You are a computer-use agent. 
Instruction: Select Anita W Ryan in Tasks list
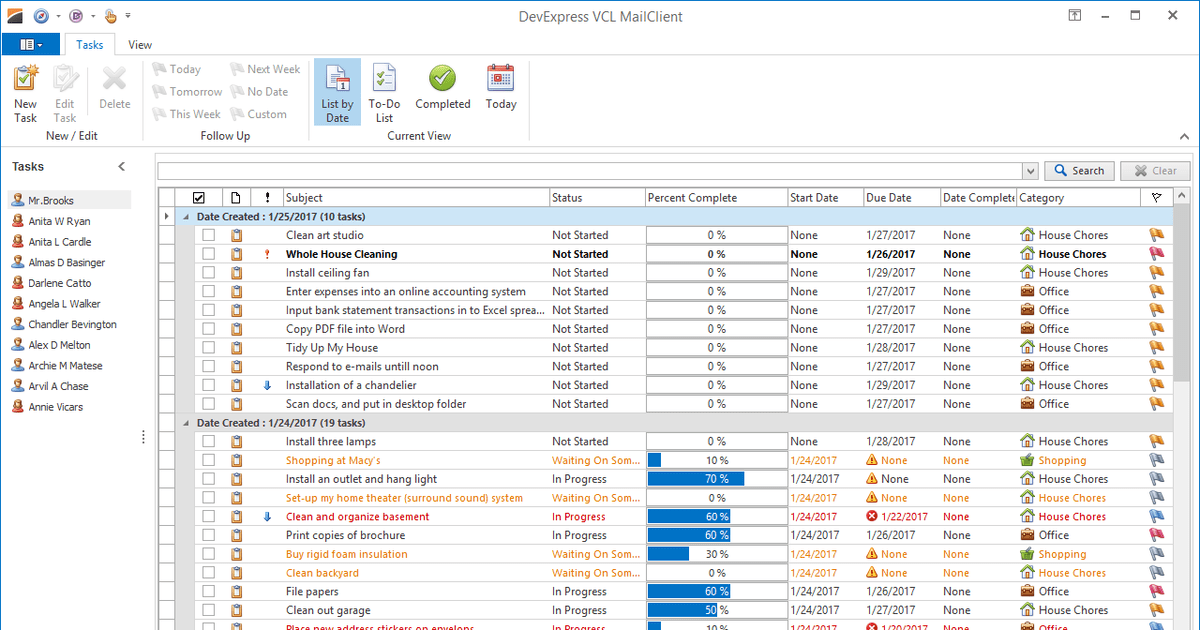(x=59, y=221)
